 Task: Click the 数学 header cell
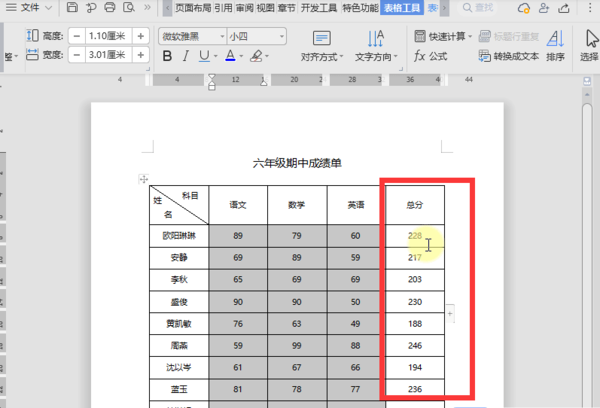click(x=297, y=205)
